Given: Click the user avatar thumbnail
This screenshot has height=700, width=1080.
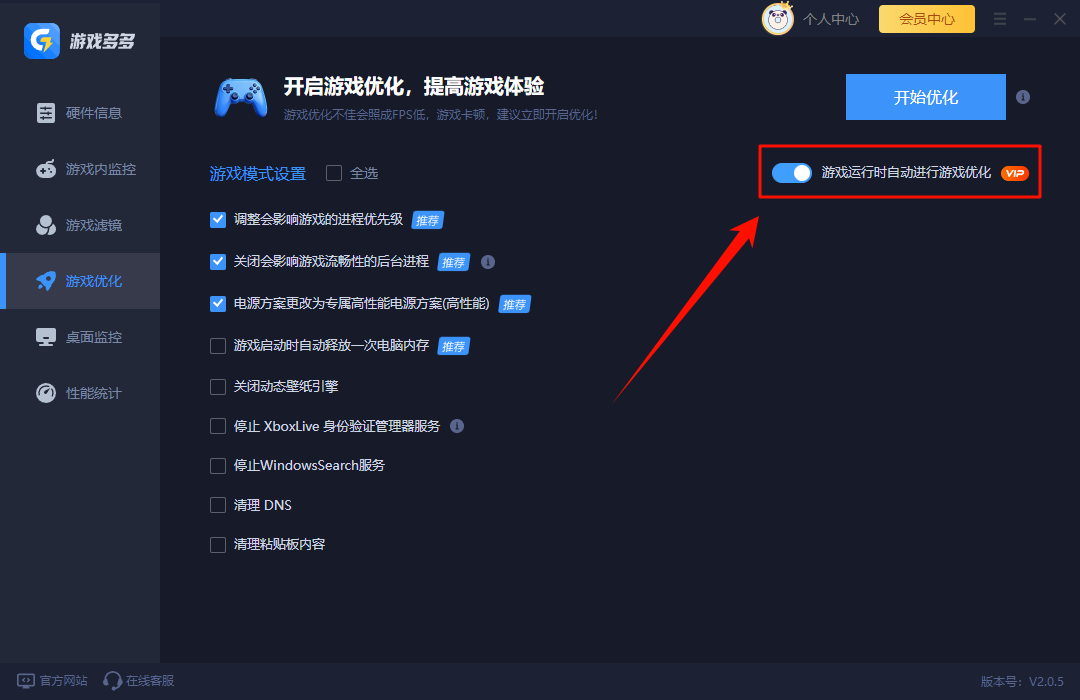Looking at the screenshot, I should tap(778, 18).
